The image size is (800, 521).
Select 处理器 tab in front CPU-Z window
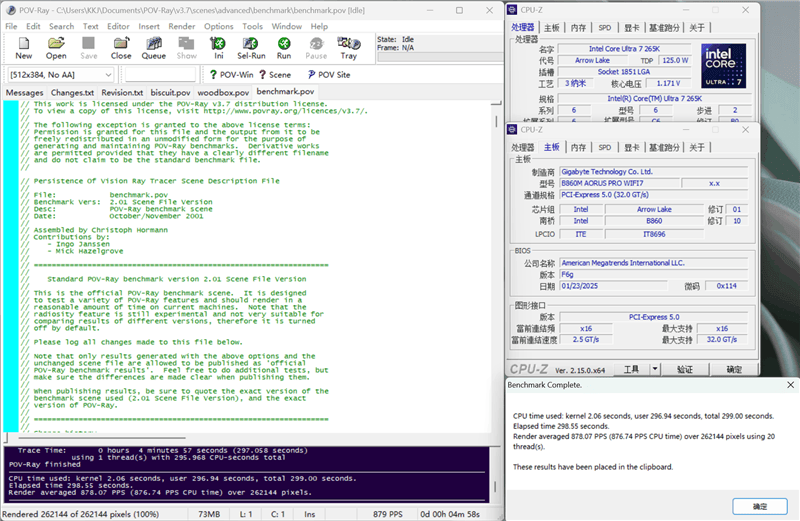(x=522, y=147)
